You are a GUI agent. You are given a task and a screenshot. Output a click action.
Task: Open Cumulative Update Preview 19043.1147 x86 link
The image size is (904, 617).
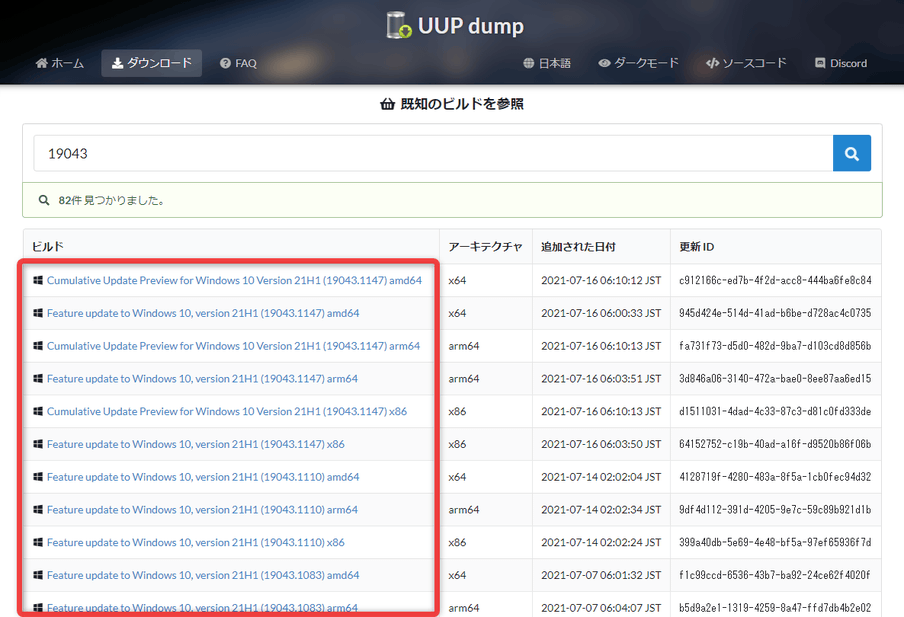227,411
